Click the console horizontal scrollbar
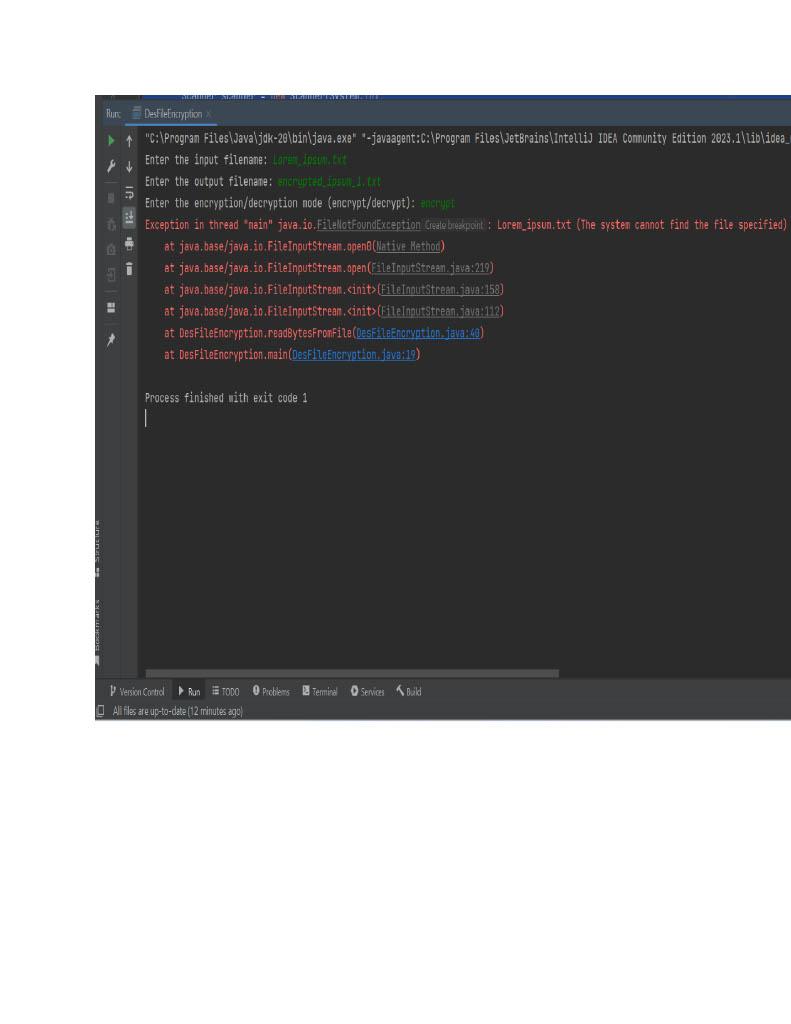The width and height of the screenshot is (791, 1024). 352,673
